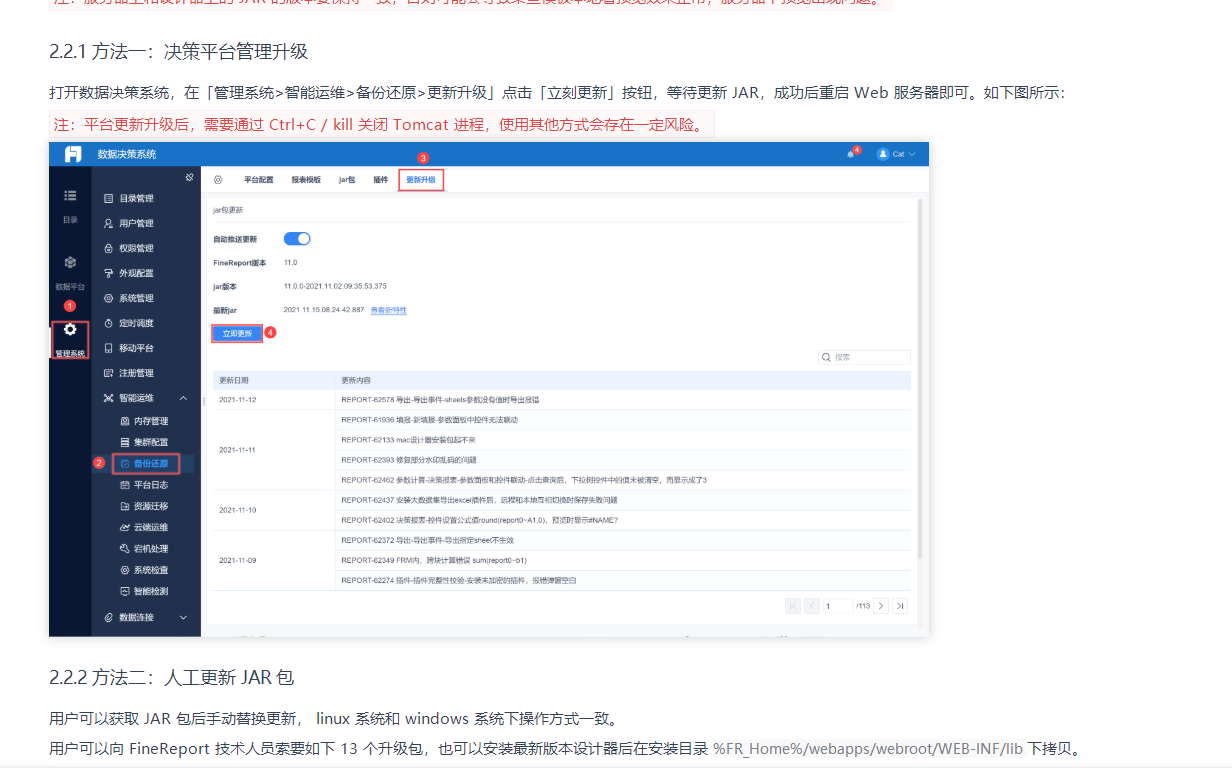
Task: Open 备份还原 in the sidebar
Action: 146,463
